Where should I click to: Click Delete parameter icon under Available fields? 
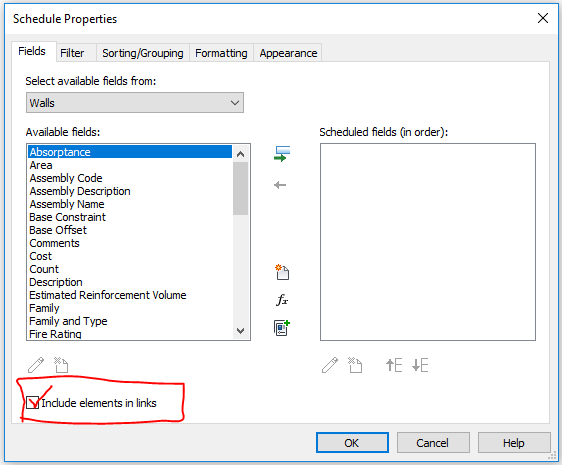pyautogui.click(x=61, y=365)
